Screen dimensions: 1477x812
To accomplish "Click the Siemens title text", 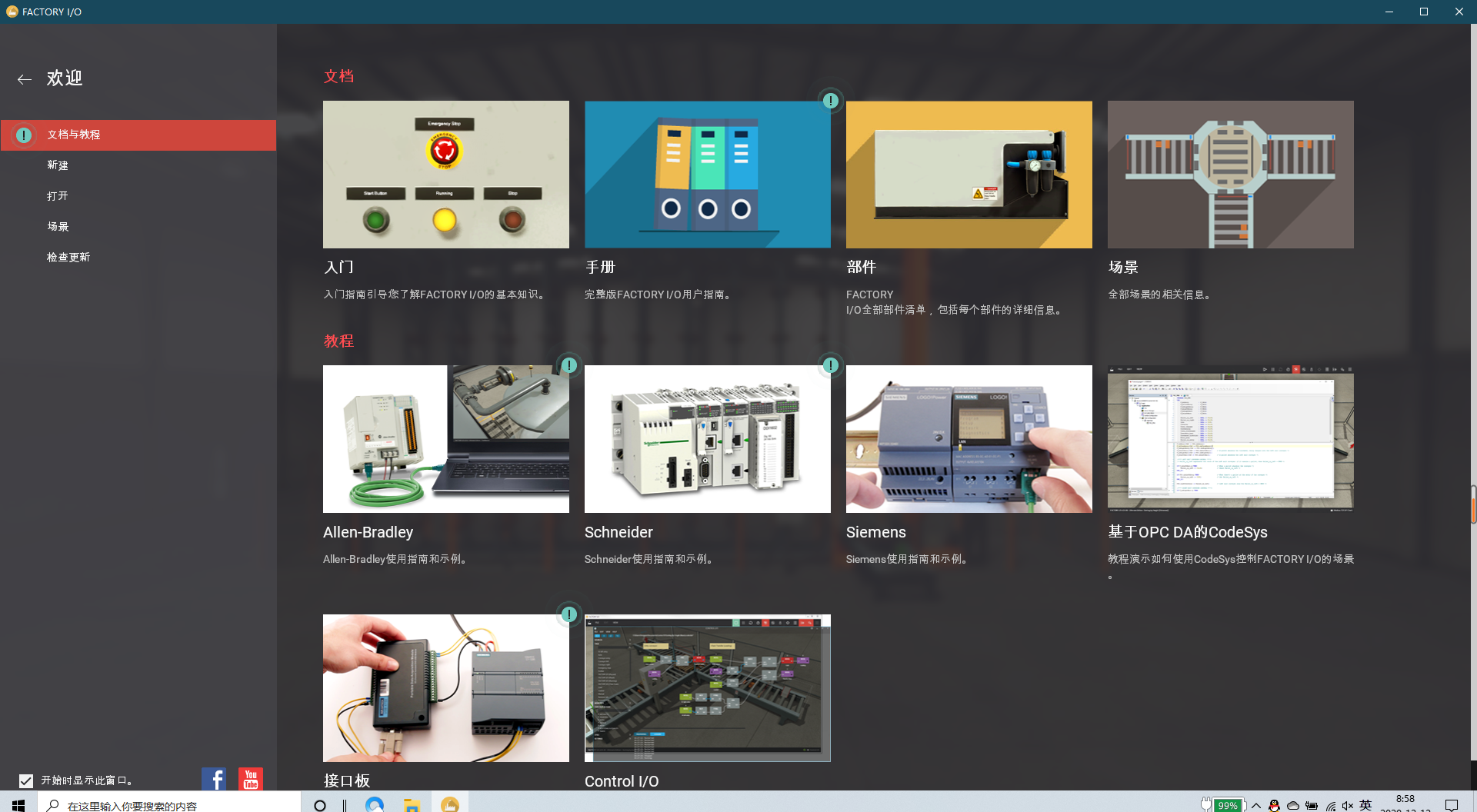I will click(x=876, y=532).
